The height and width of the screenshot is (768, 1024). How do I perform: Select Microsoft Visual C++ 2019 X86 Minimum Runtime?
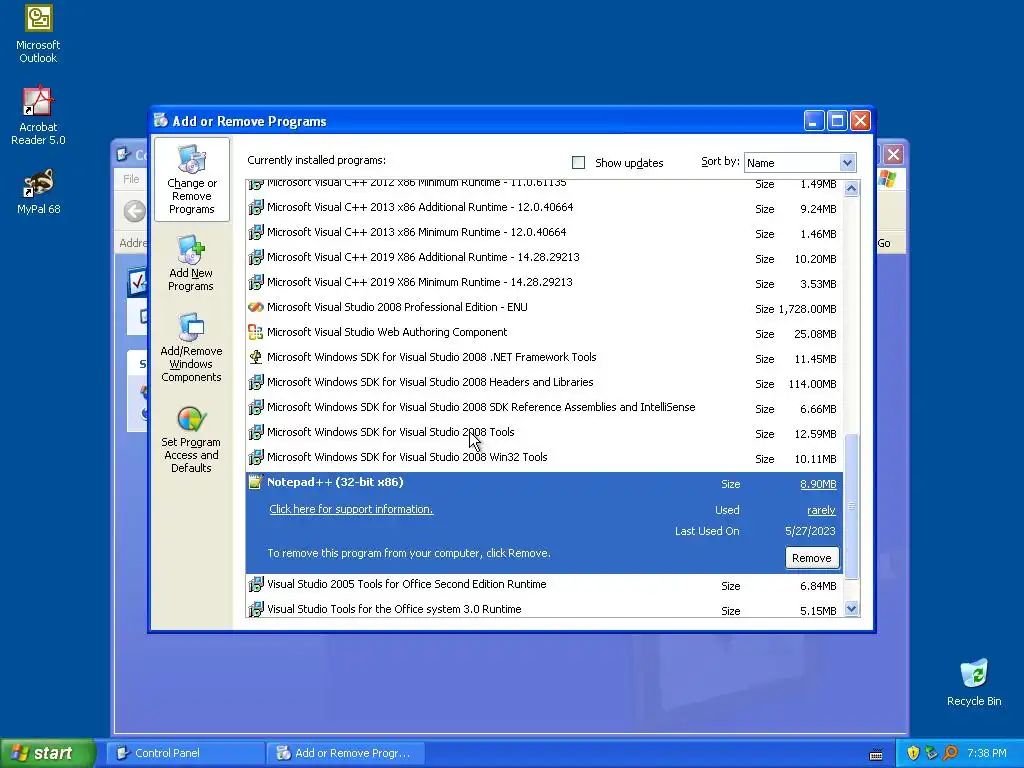coord(544,282)
